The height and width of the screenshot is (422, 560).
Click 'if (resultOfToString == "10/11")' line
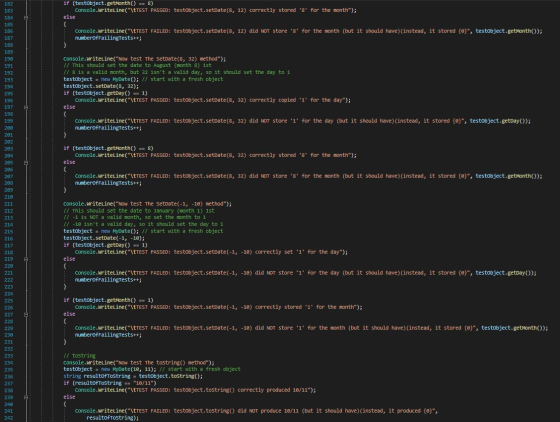click(110, 383)
